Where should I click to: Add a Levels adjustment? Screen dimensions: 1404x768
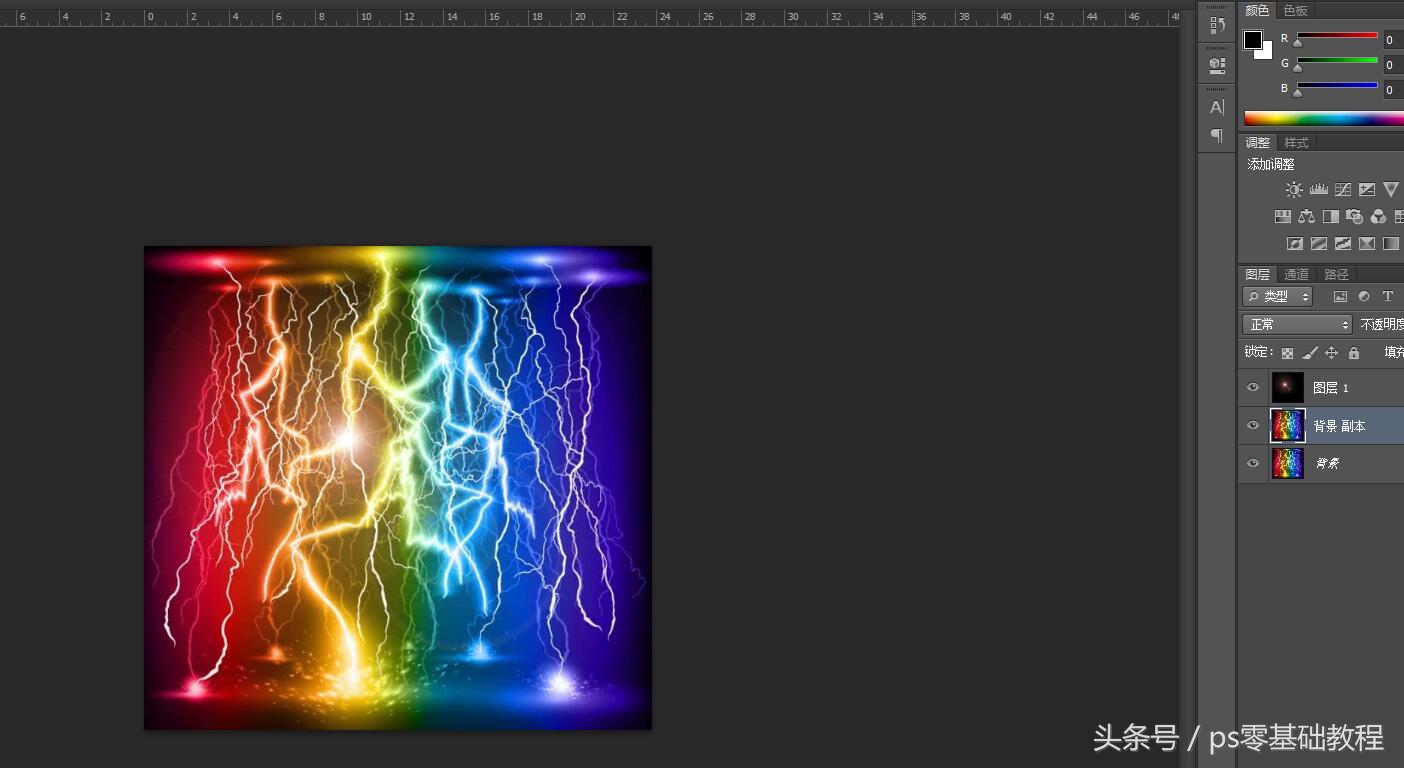click(1318, 189)
